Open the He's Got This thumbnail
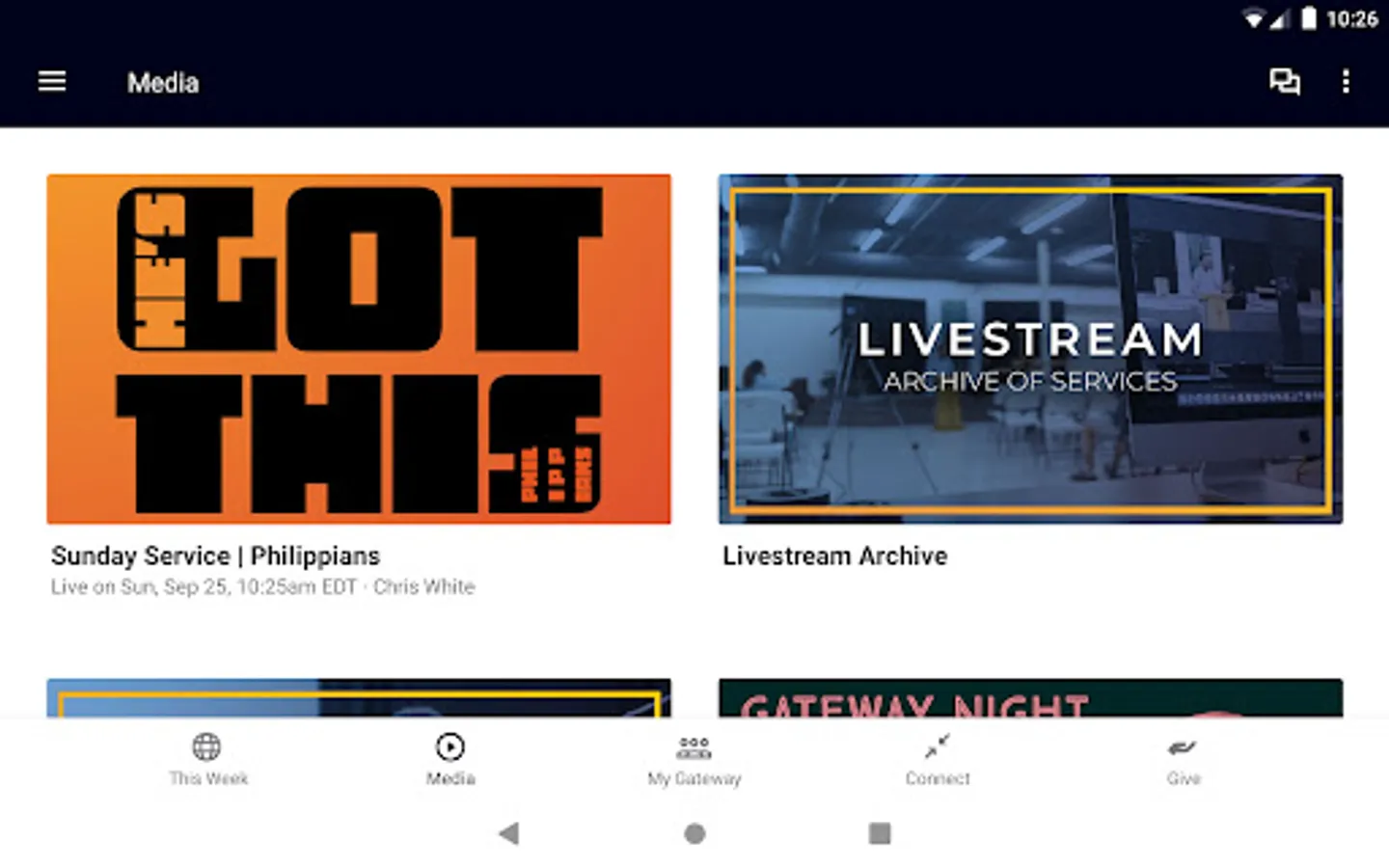Screen dimensions: 1389x868 click(359, 349)
